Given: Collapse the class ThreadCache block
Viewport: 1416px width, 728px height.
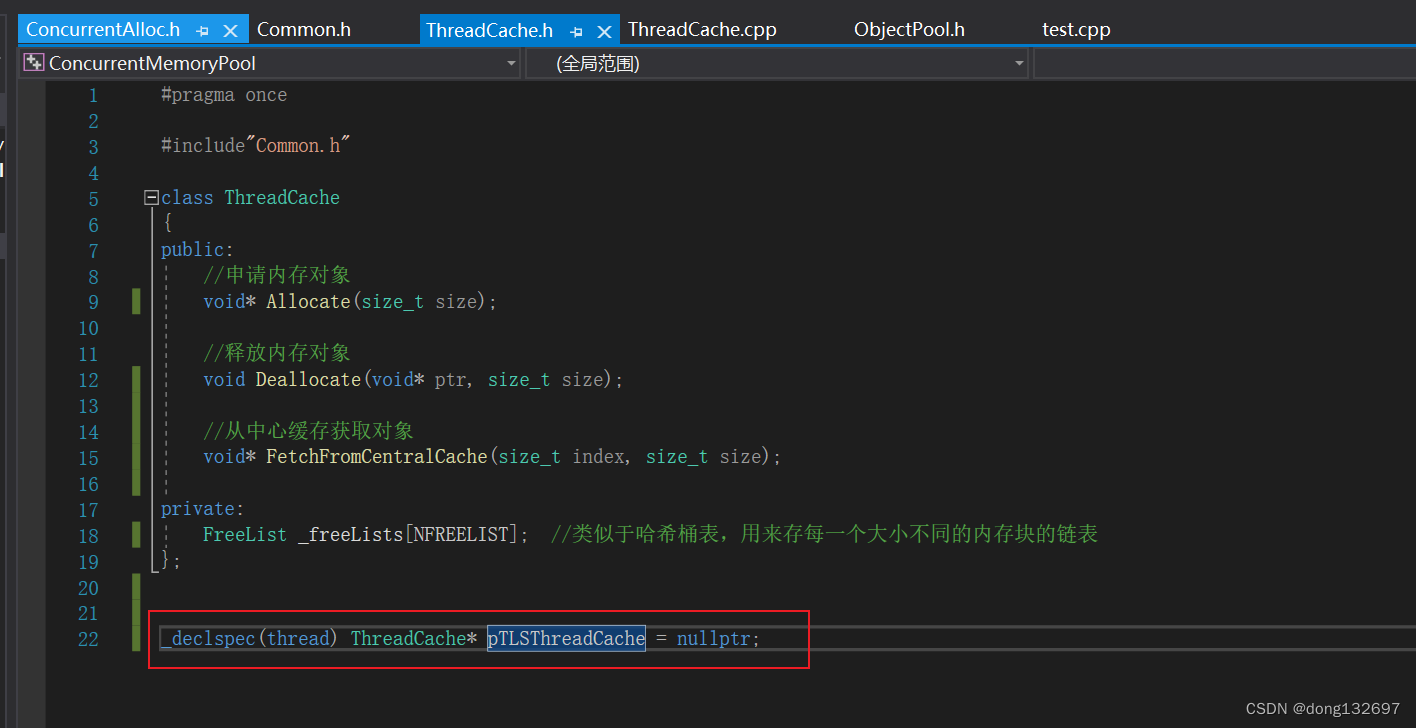Looking at the screenshot, I should click(x=151, y=198).
